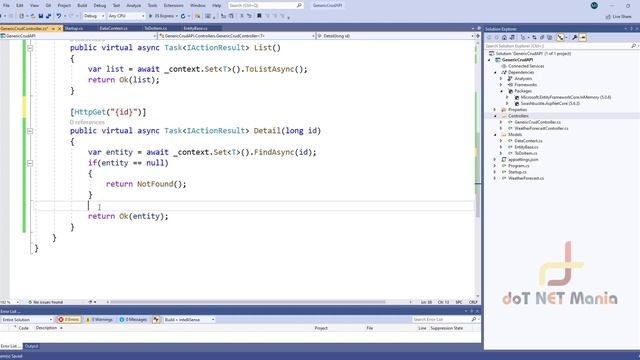The width and height of the screenshot is (640, 360).
Task: Toggle the 0 Errors filter
Action: (69, 320)
